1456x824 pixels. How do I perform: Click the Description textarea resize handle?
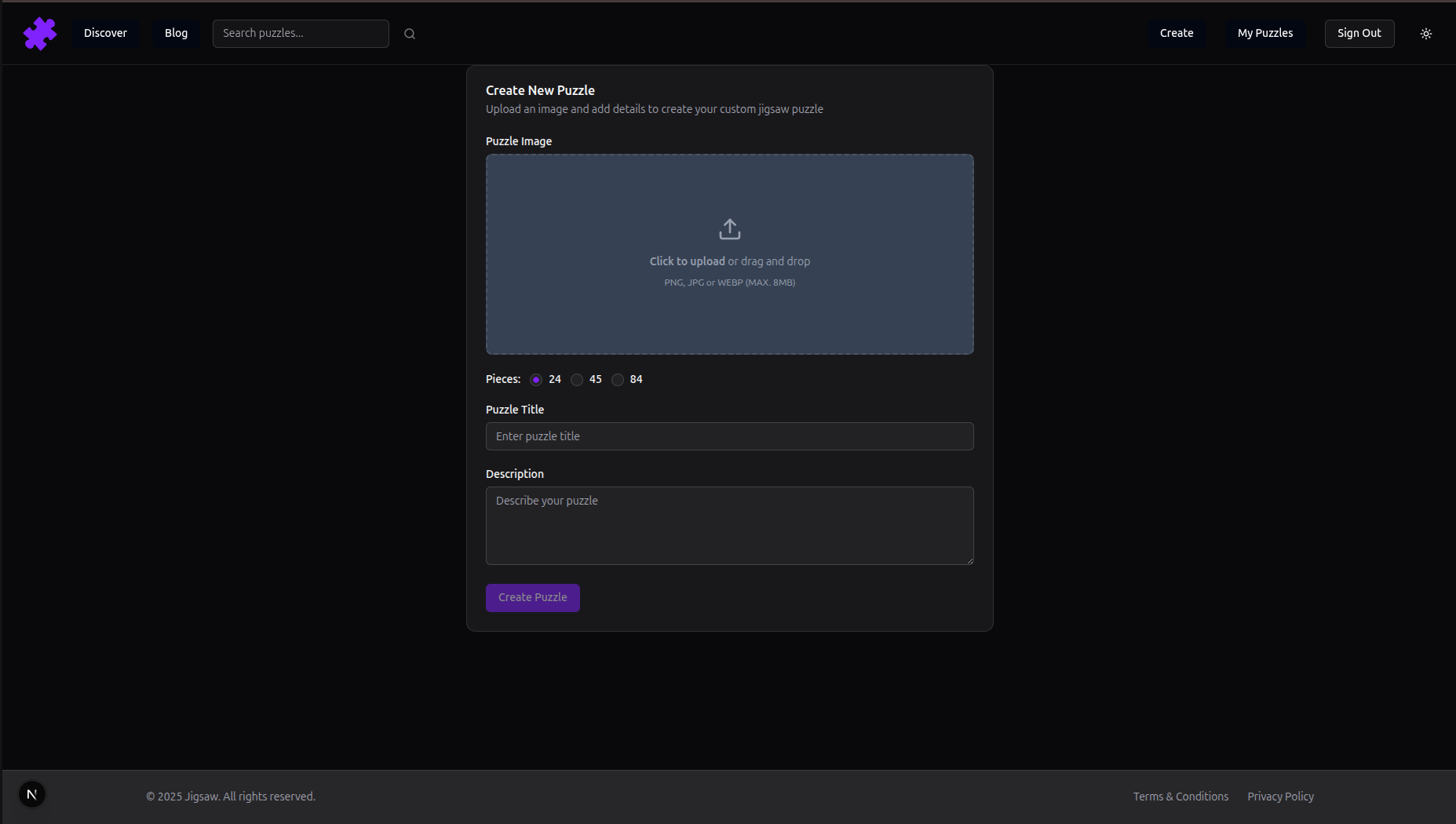[969, 560]
